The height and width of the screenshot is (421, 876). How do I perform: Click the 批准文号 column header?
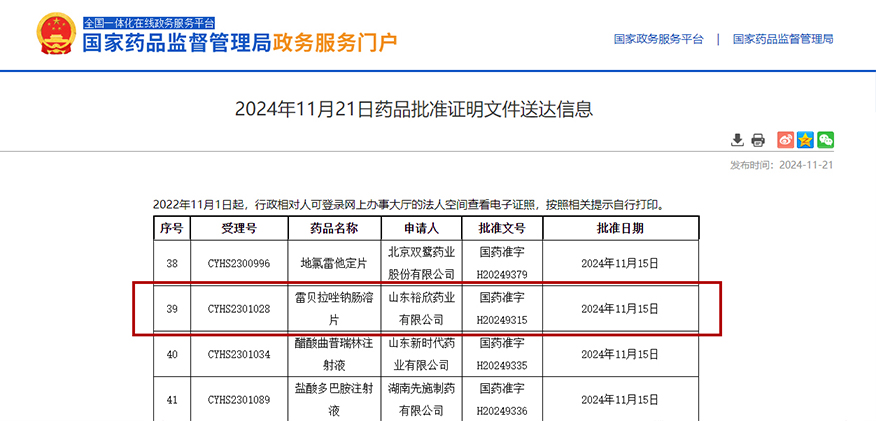[502, 228]
